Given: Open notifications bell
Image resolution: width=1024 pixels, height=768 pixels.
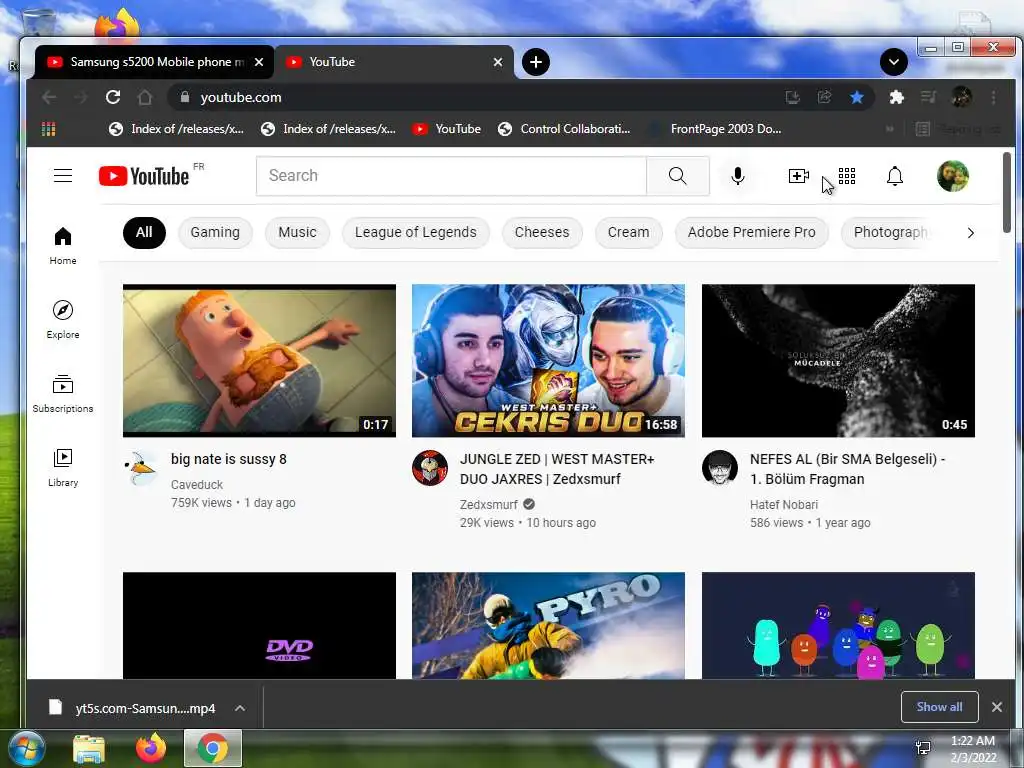Looking at the screenshot, I should tap(895, 176).
